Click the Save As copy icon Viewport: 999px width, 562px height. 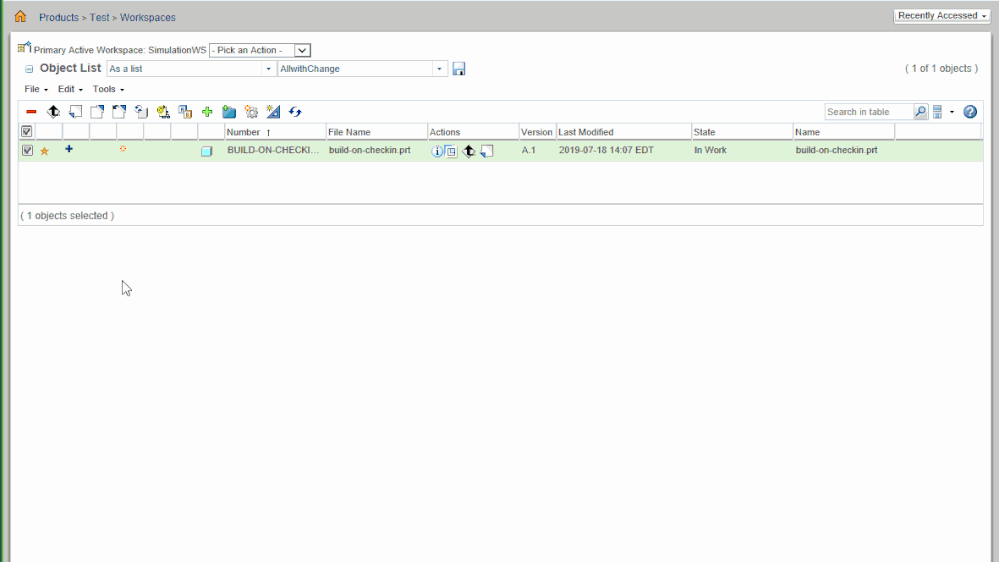point(185,112)
